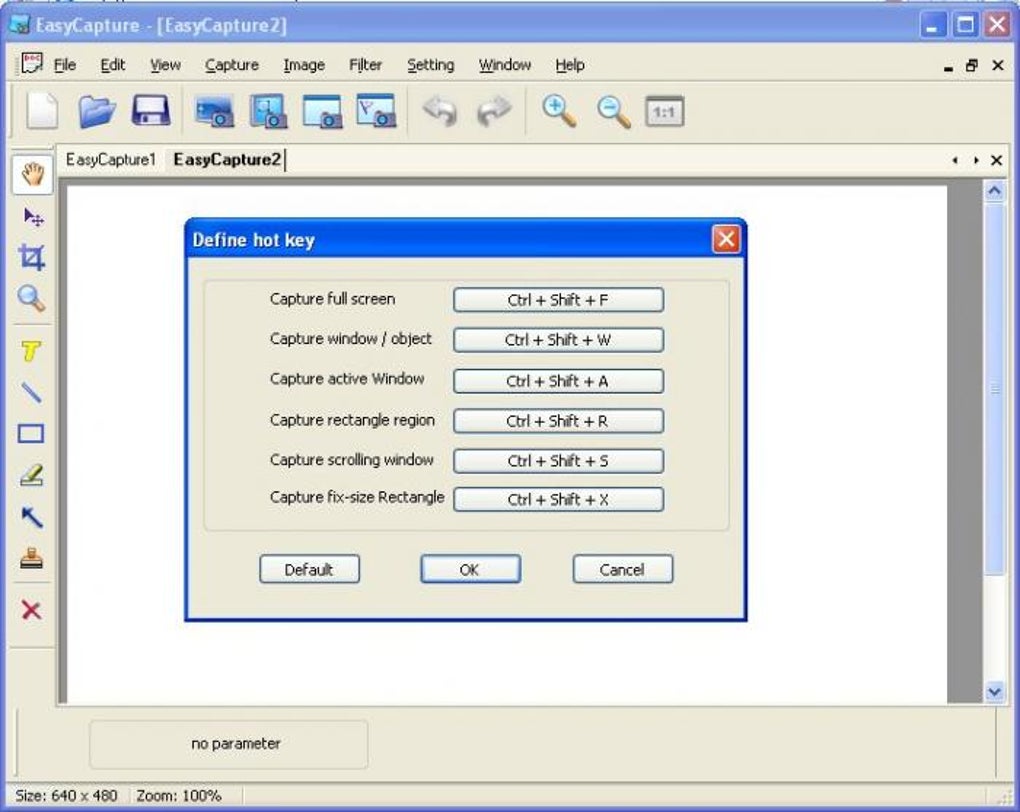Click the Cancel button
Image resolution: width=1020 pixels, height=812 pixels.
point(623,569)
